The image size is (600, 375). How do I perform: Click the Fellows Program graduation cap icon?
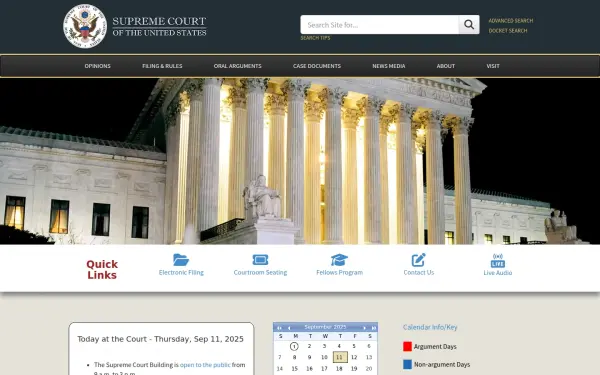click(x=339, y=260)
